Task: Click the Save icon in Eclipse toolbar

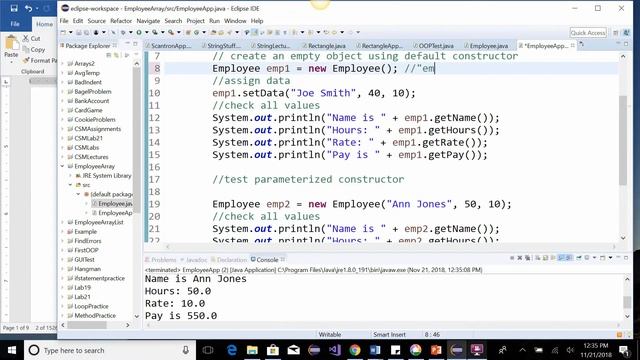Action: point(79,32)
